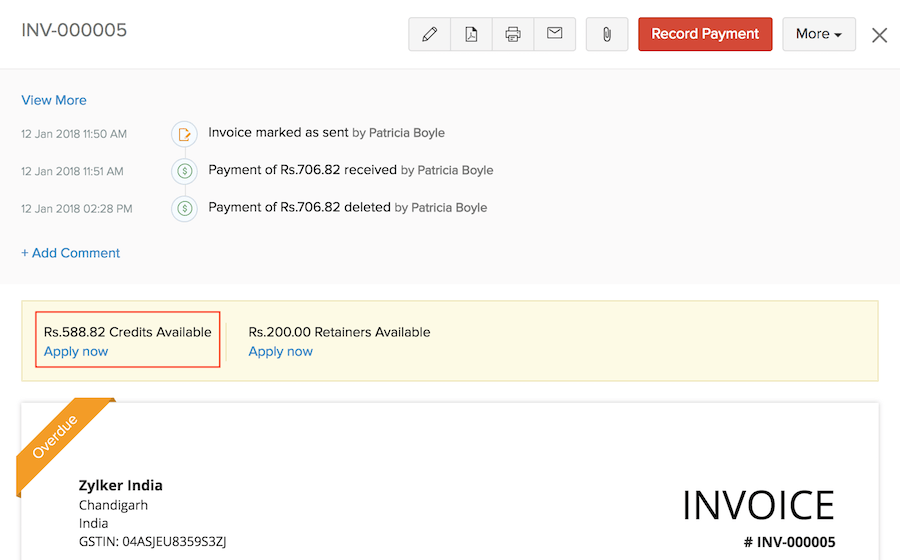Attach a file with paperclip icon
This screenshot has width=900, height=560.
[606, 34]
